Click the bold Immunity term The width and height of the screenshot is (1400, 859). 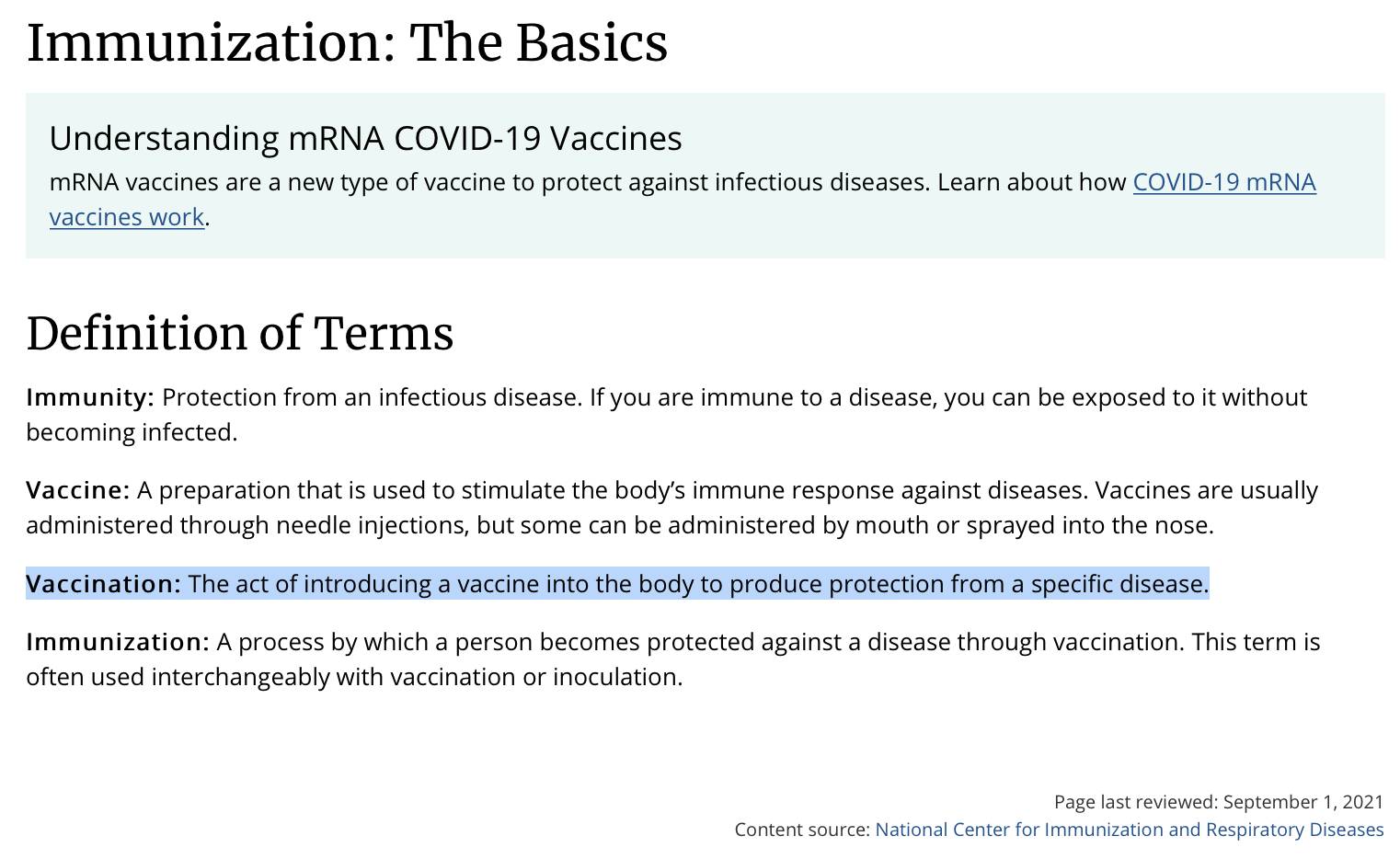click(90, 397)
